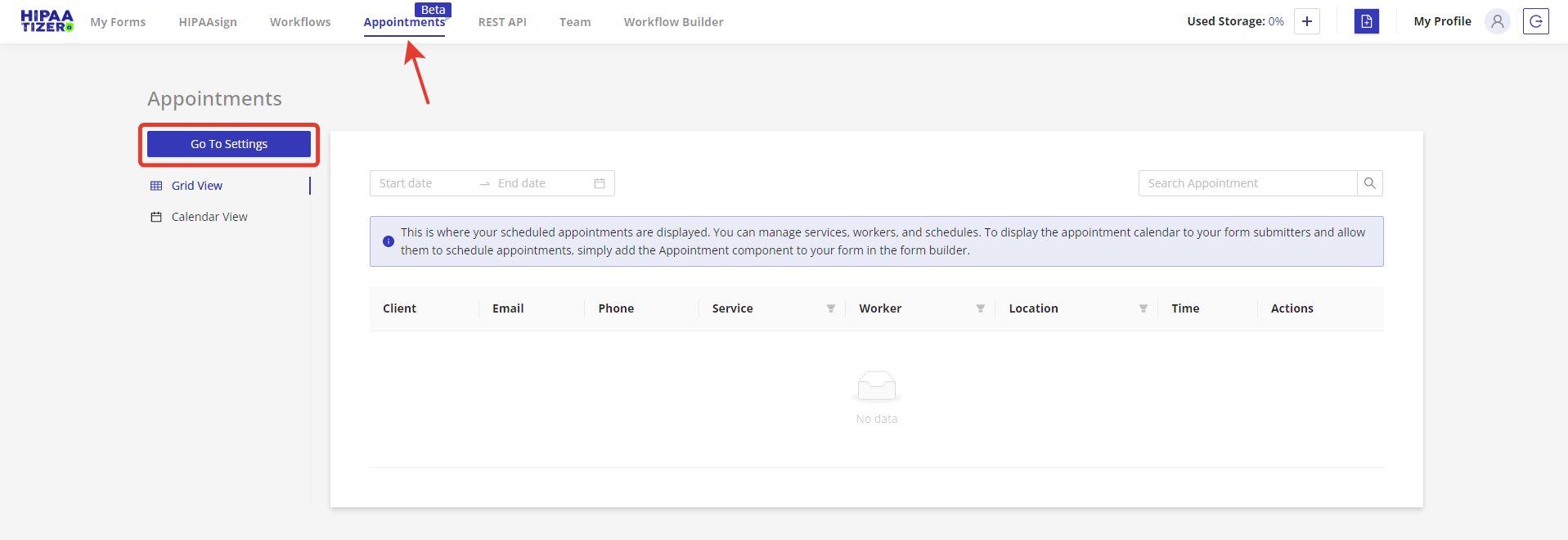The image size is (1568, 540).
Task: Open the user avatar profile icon
Action: pos(1497,21)
